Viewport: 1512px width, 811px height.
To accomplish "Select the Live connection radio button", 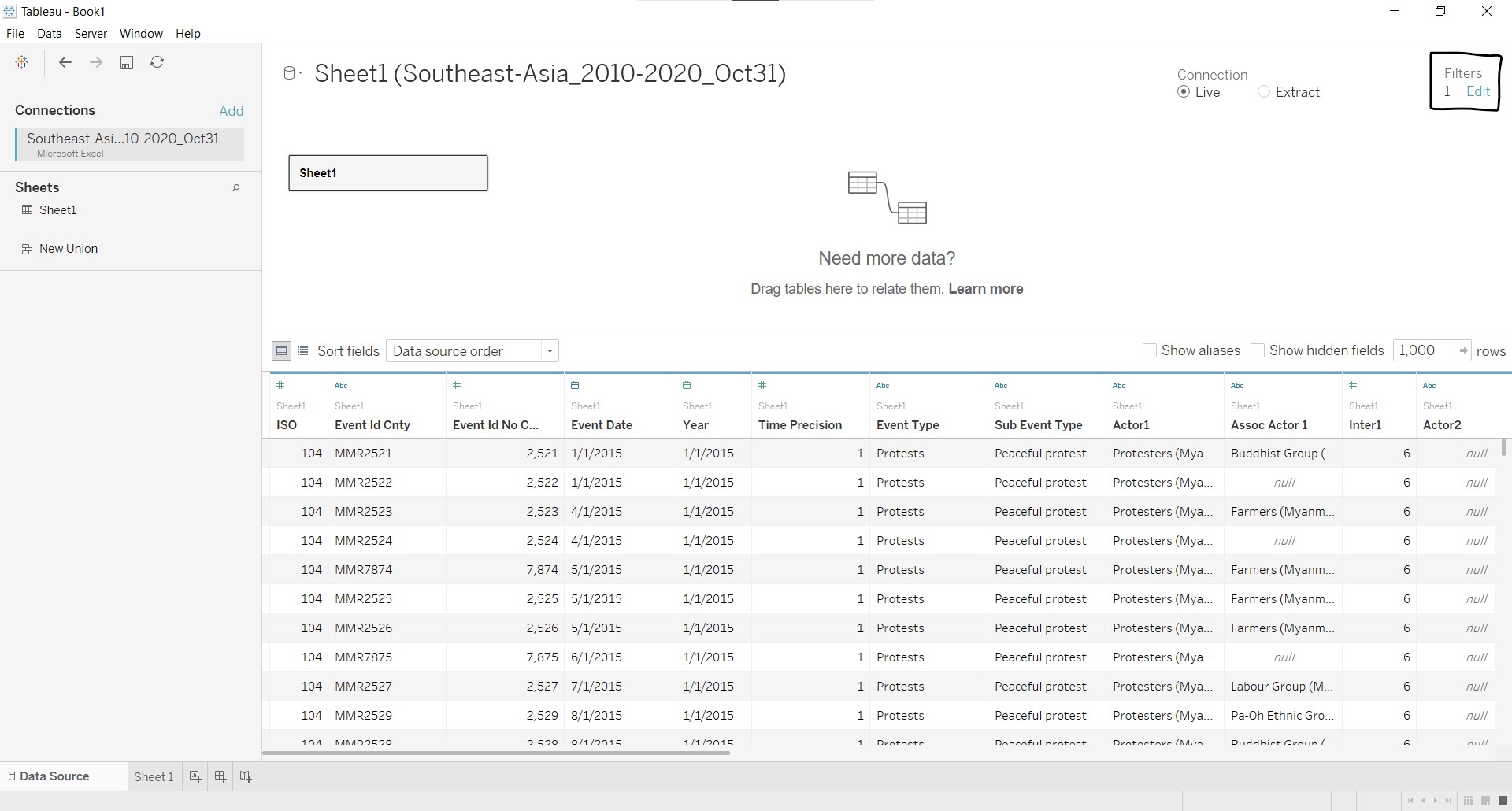I will 1184,92.
